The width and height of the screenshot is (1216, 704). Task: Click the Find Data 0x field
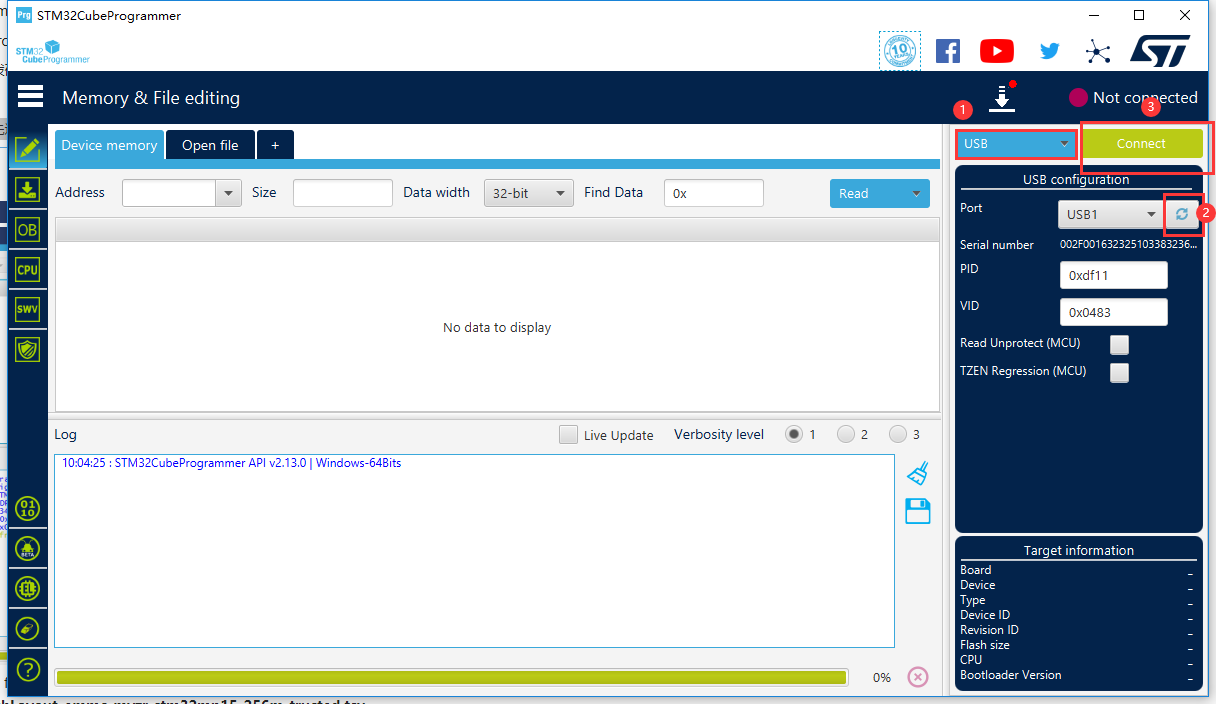[x=714, y=193]
